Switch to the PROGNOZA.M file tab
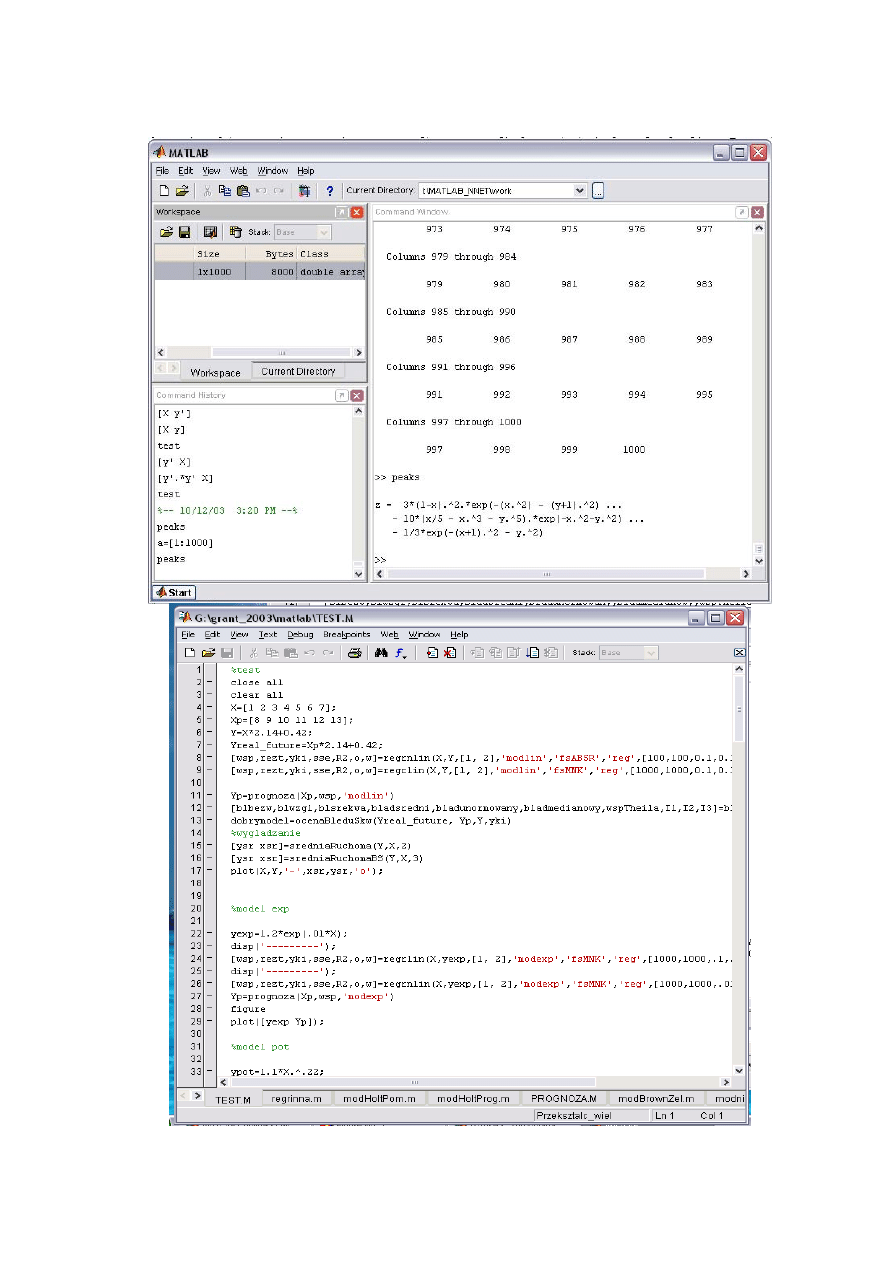 [x=563, y=1098]
